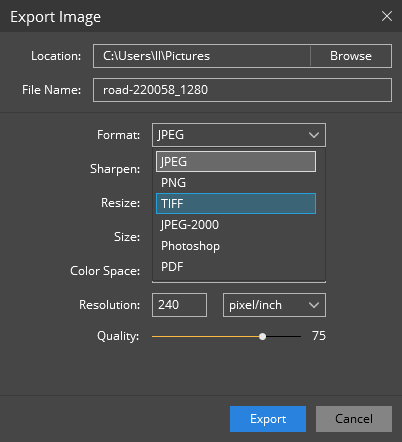Screen dimensions: 402x442
Task: Click the Location path field
Action: (202, 56)
